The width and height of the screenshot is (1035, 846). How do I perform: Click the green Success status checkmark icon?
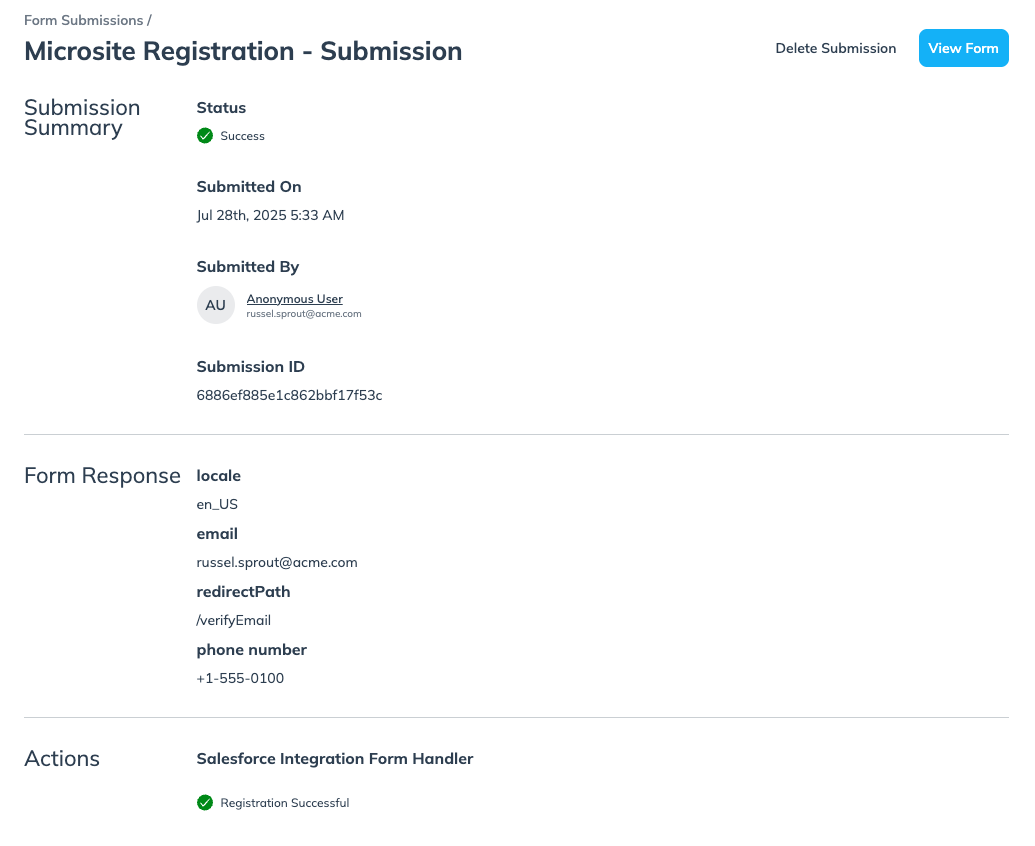pos(205,136)
